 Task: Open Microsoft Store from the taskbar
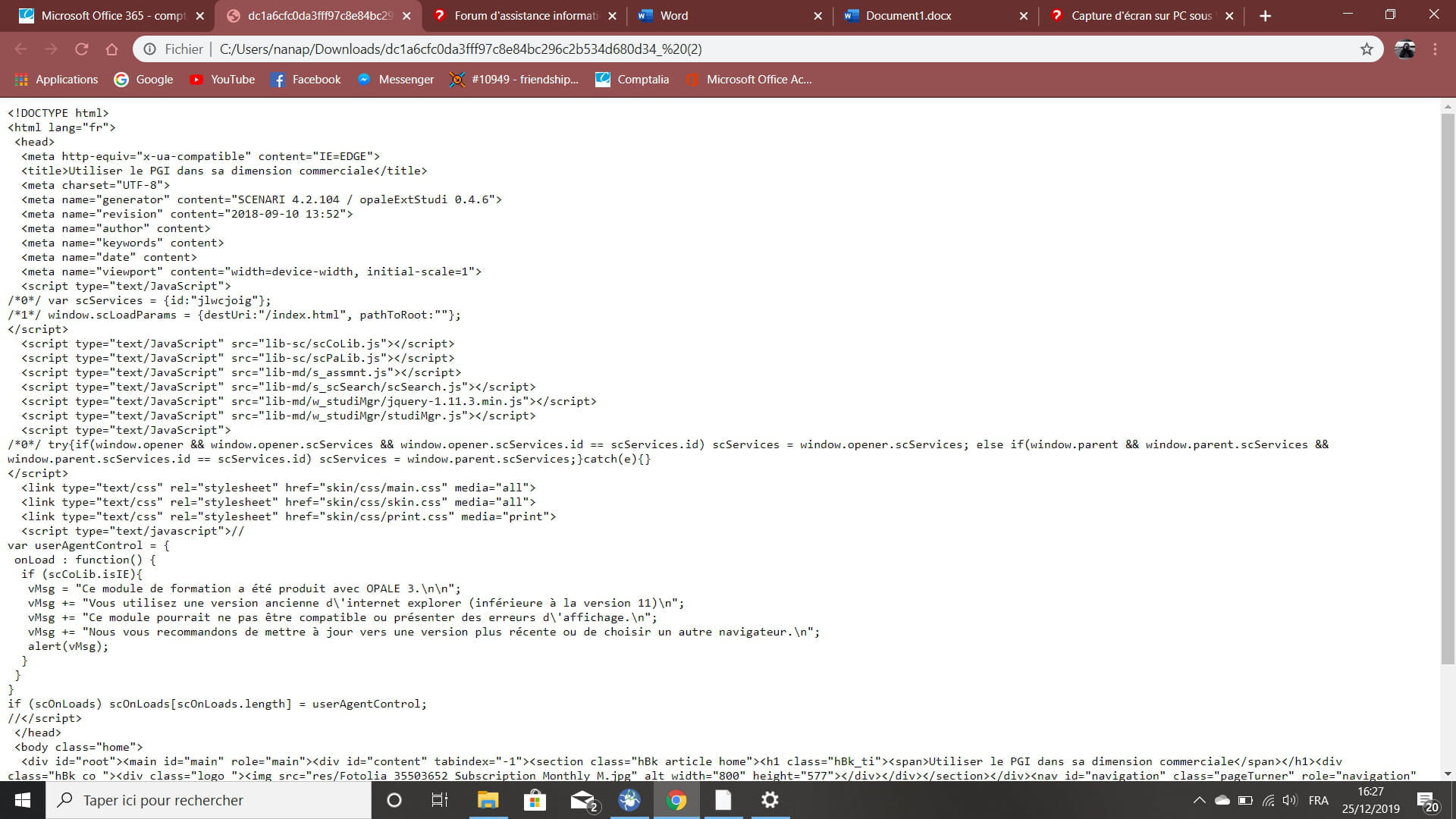click(535, 800)
